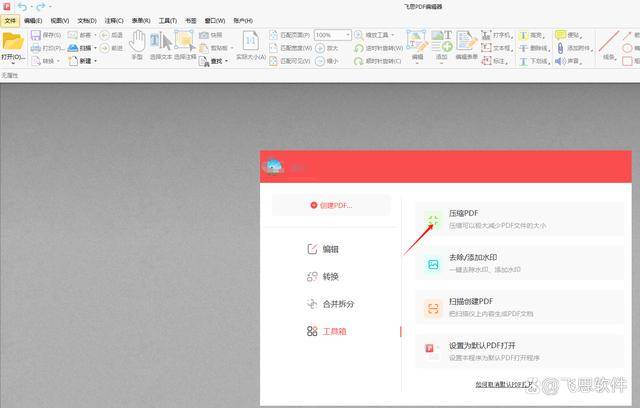The height and width of the screenshot is (408, 640).
Task: Switch to dialog's Convert (转换) sidebar tab
Action: (322, 277)
